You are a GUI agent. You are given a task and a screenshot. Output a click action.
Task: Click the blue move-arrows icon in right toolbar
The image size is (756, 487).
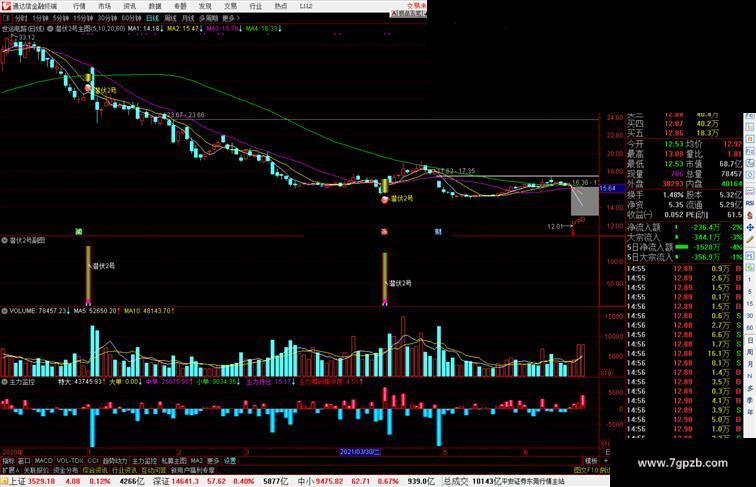[x=750, y=228]
